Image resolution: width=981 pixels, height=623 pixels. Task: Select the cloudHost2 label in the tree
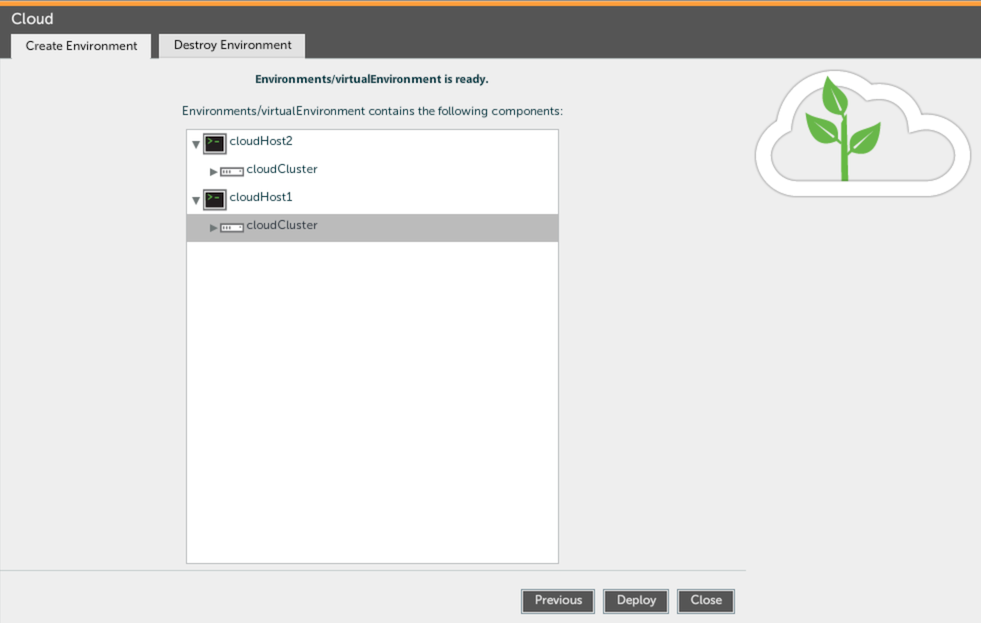click(261, 141)
